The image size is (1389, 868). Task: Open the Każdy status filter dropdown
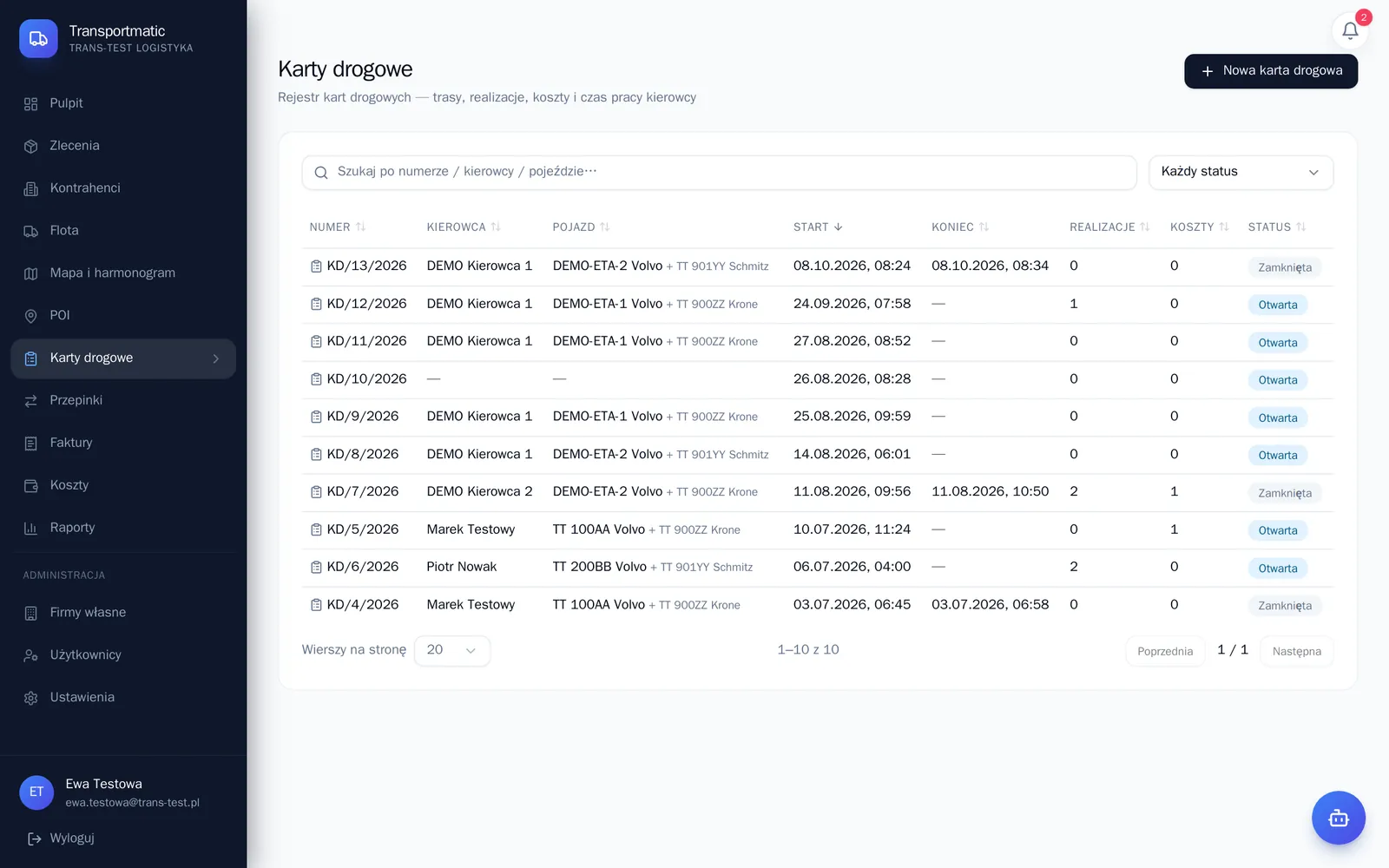[1241, 172]
